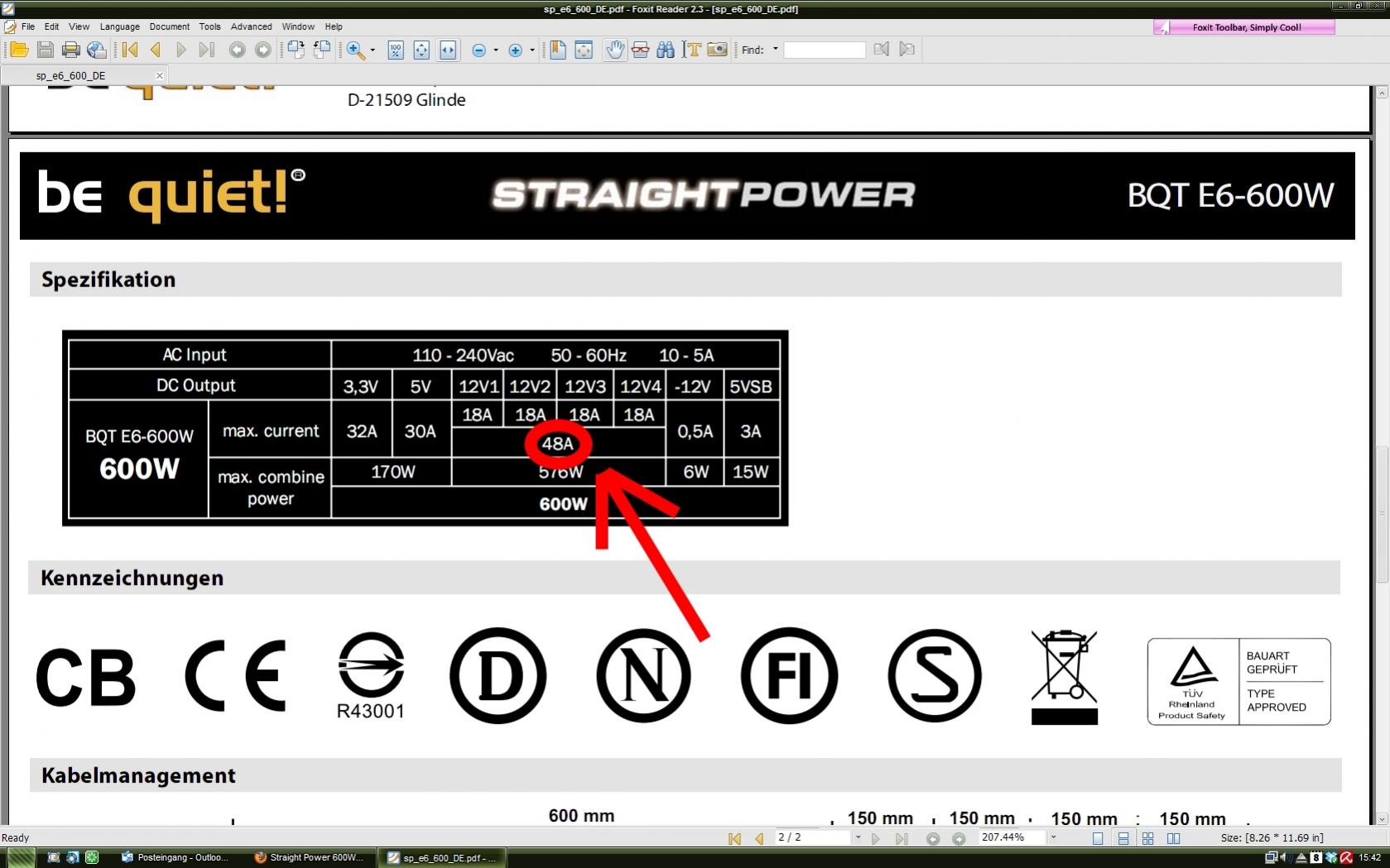Image resolution: width=1390 pixels, height=868 pixels.
Task: Go to previous page using top toolbar arrow
Action: coord(156,50)
